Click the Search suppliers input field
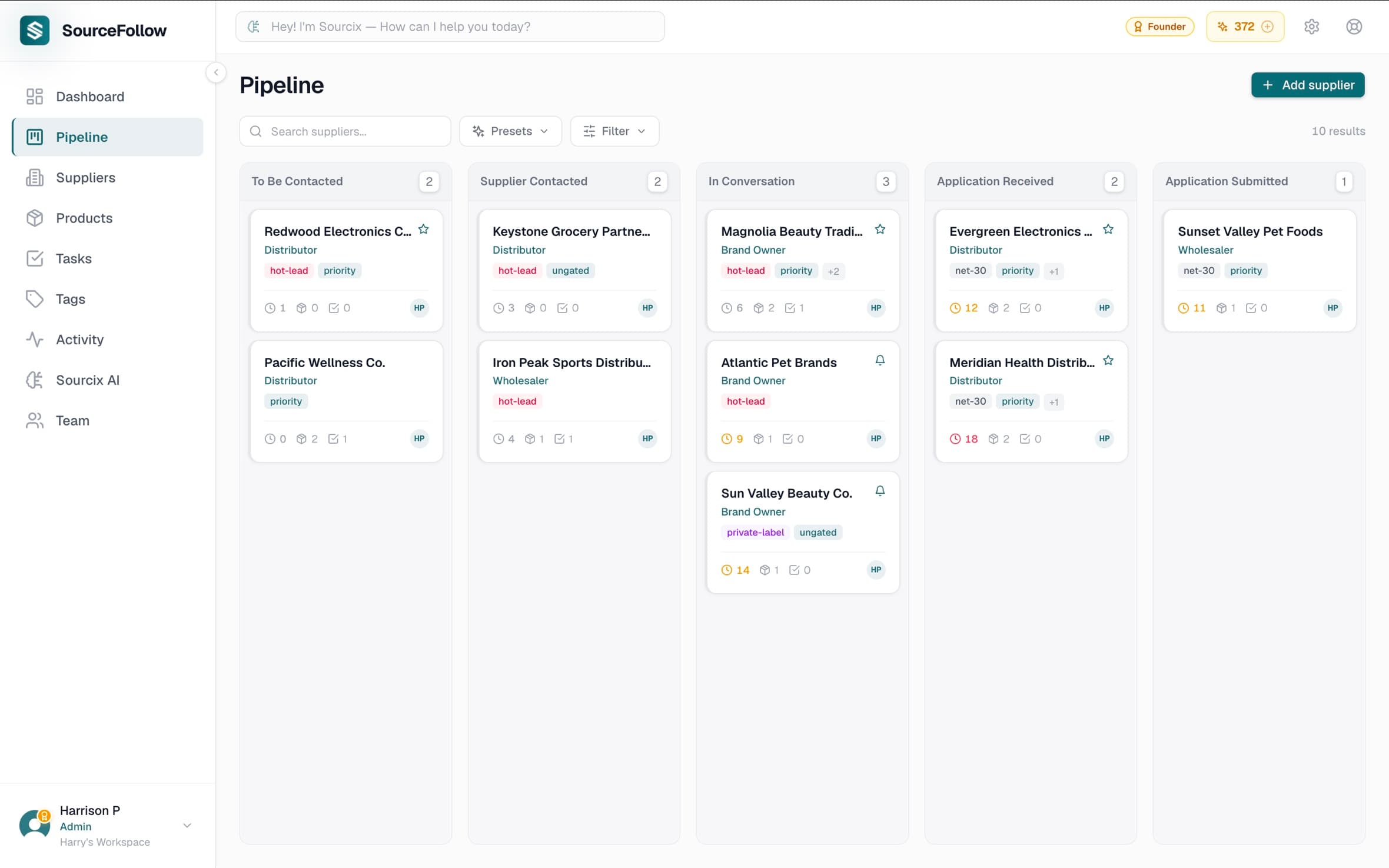The height and width of the screenshot is (868, 1389). pyautogui.click(x=345, y=131)
